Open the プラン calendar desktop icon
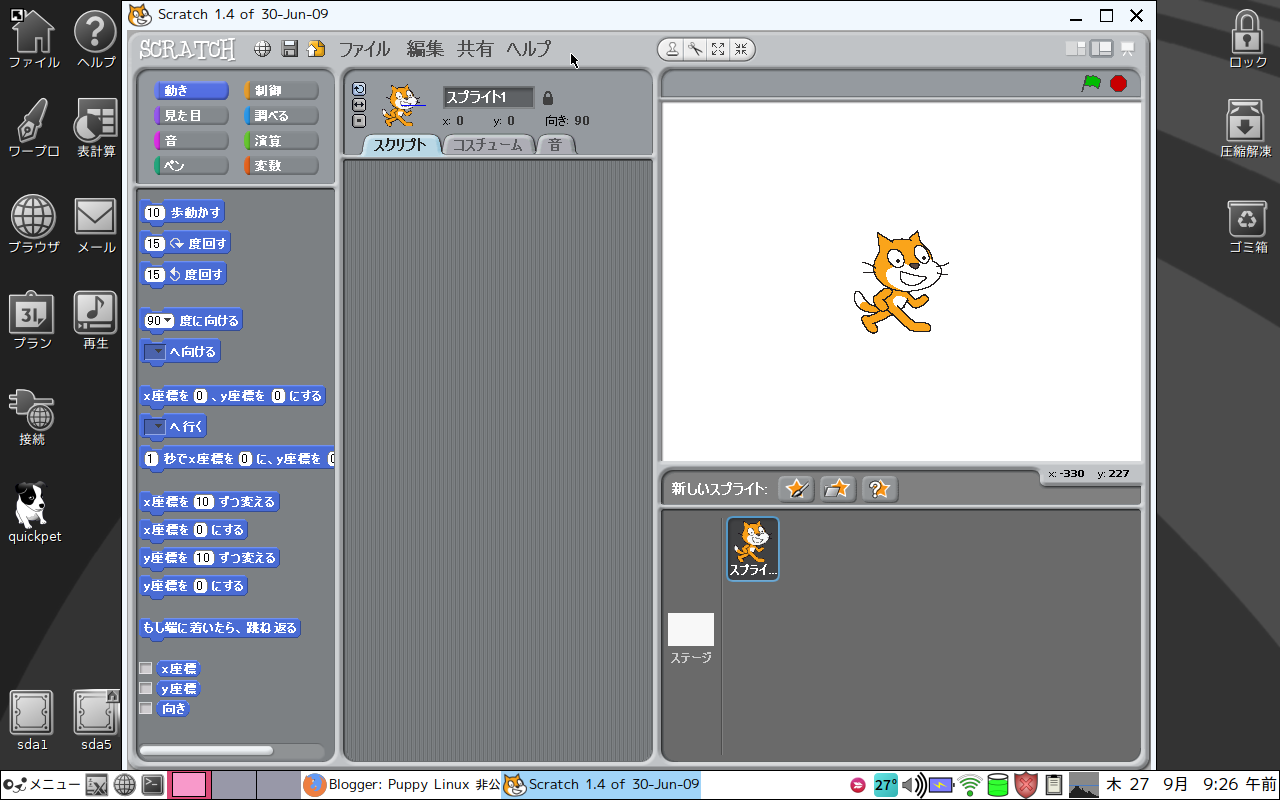The width and height of the screenshot is (1280, 800). pyautogui.click(x=33, y=321)
